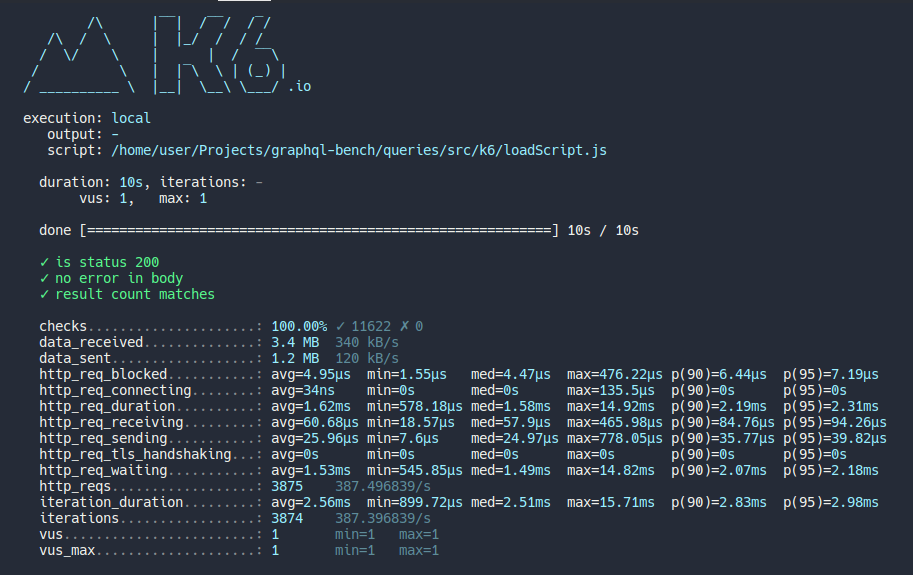
Task: Click the 'vus: 1, max: 1' line
Action: point(143,198)
